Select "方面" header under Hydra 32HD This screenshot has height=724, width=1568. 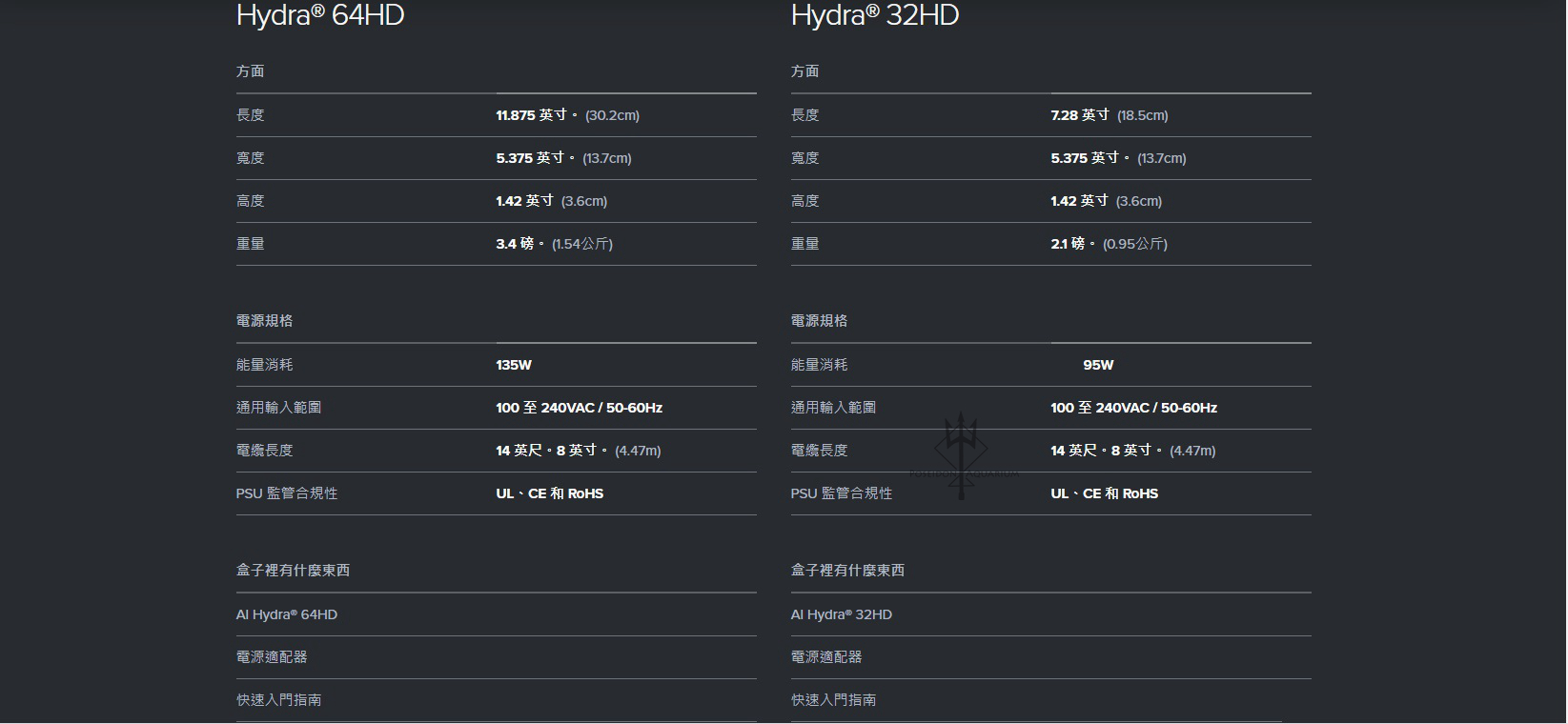click(805, 71)
